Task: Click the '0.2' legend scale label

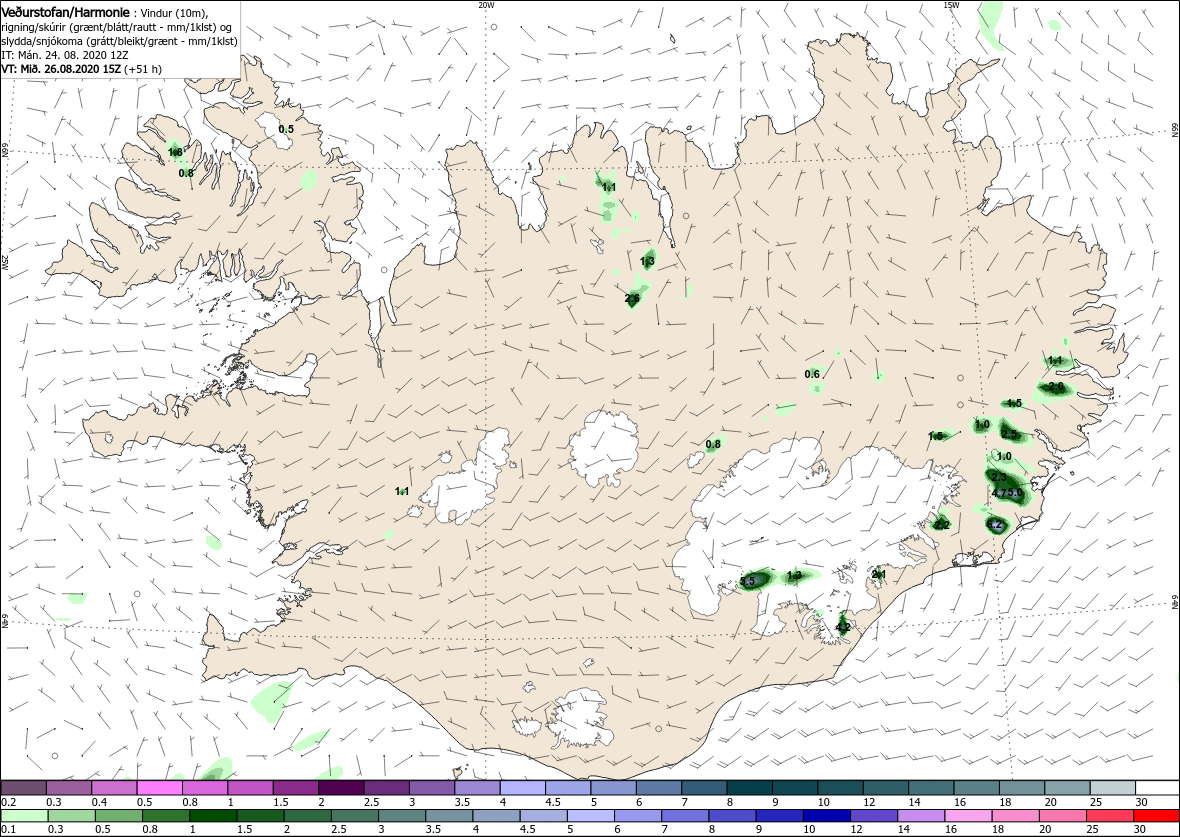Action: click(x=9, y=802)
